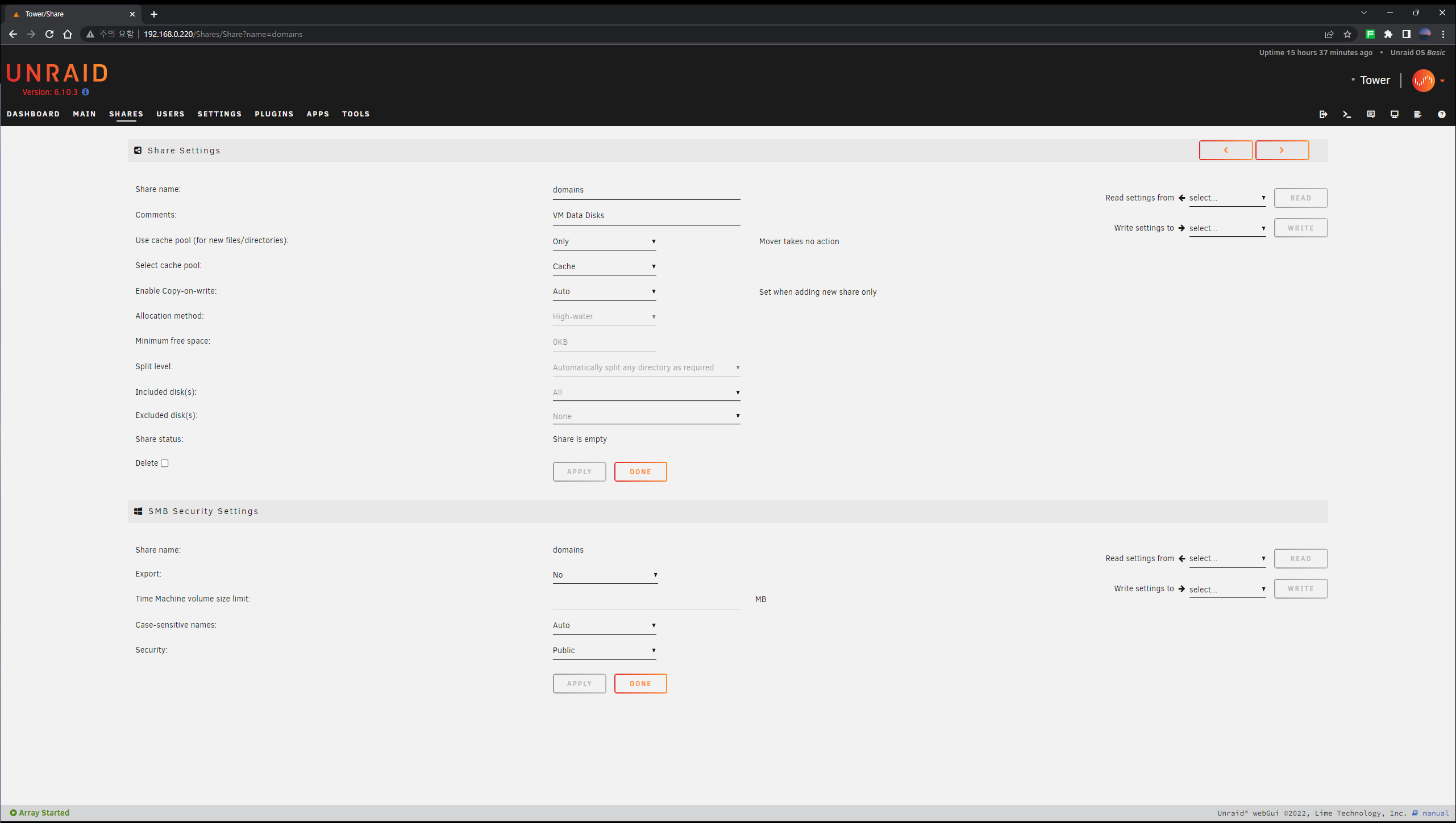Click the monitor info icon

1394,114
